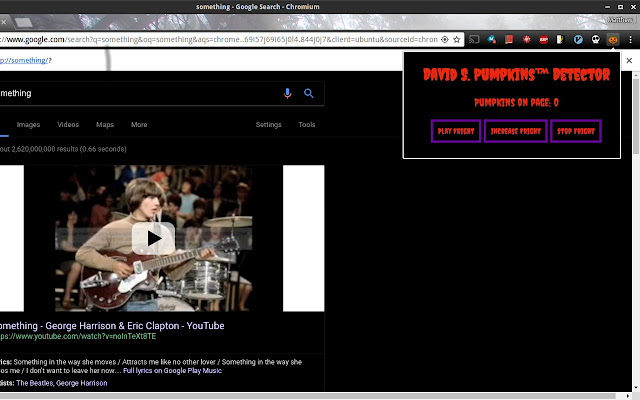
Task: Play the George Harrison video thumbnail
Action: (153, 238)
